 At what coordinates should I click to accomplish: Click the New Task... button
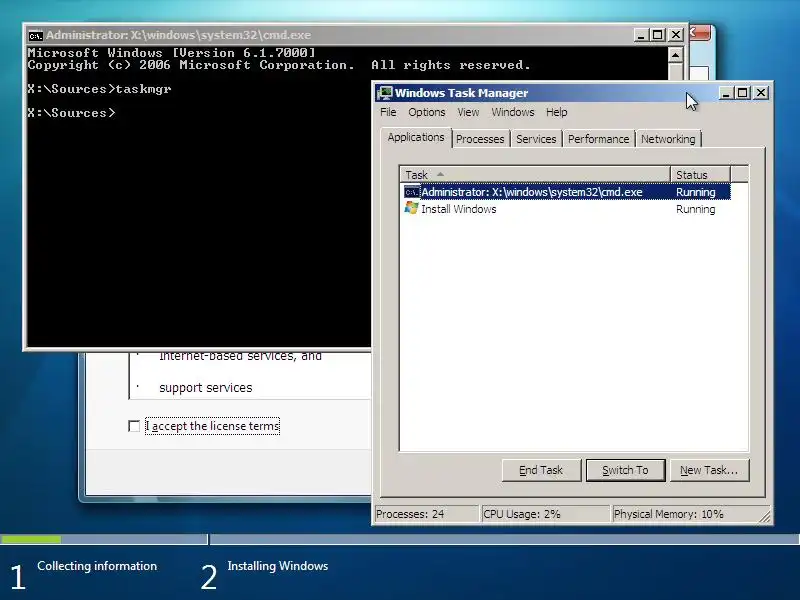709,470
